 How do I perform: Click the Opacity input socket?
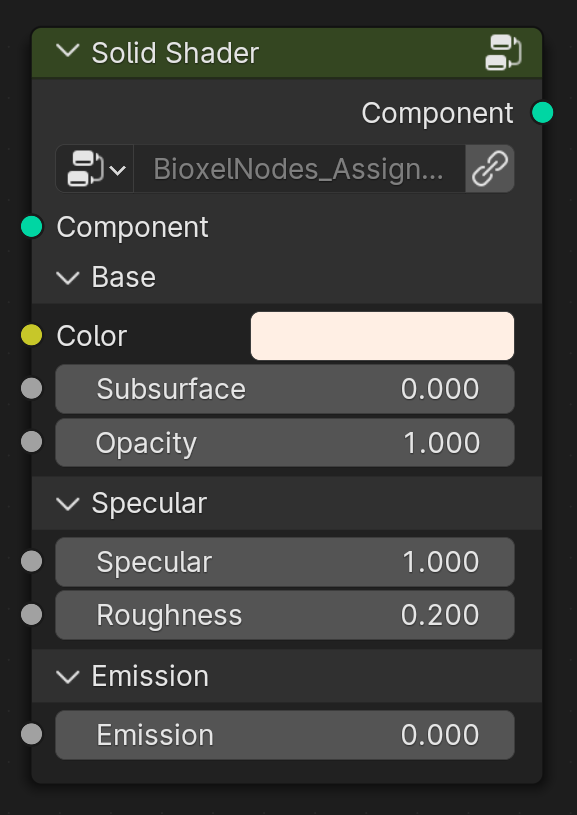pyautogui.click(x=32, y=442)
